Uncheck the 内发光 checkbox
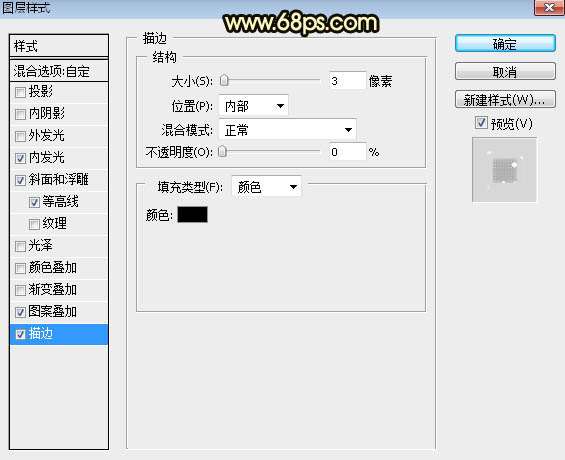 (20, 158)
